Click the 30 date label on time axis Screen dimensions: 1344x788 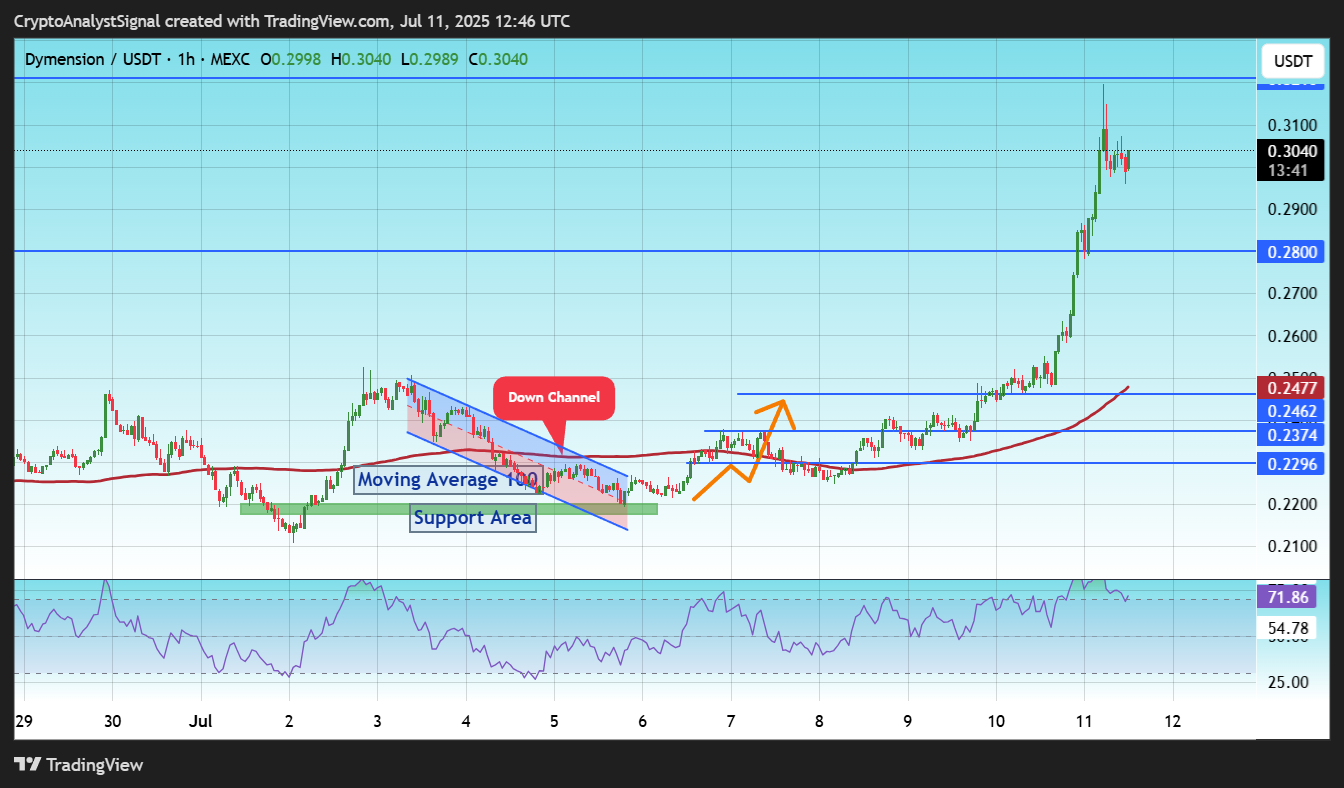click(113, 720)
